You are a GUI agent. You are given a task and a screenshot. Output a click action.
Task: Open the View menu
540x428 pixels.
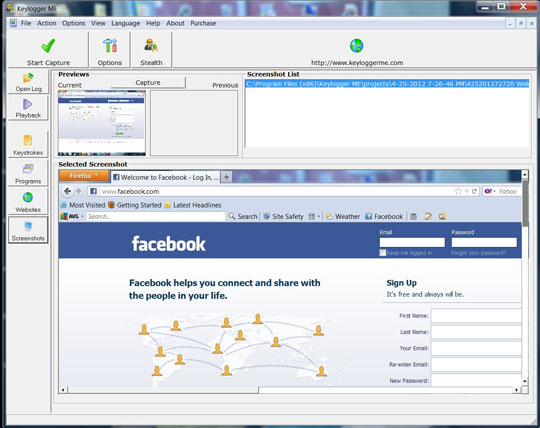(98, 23)
